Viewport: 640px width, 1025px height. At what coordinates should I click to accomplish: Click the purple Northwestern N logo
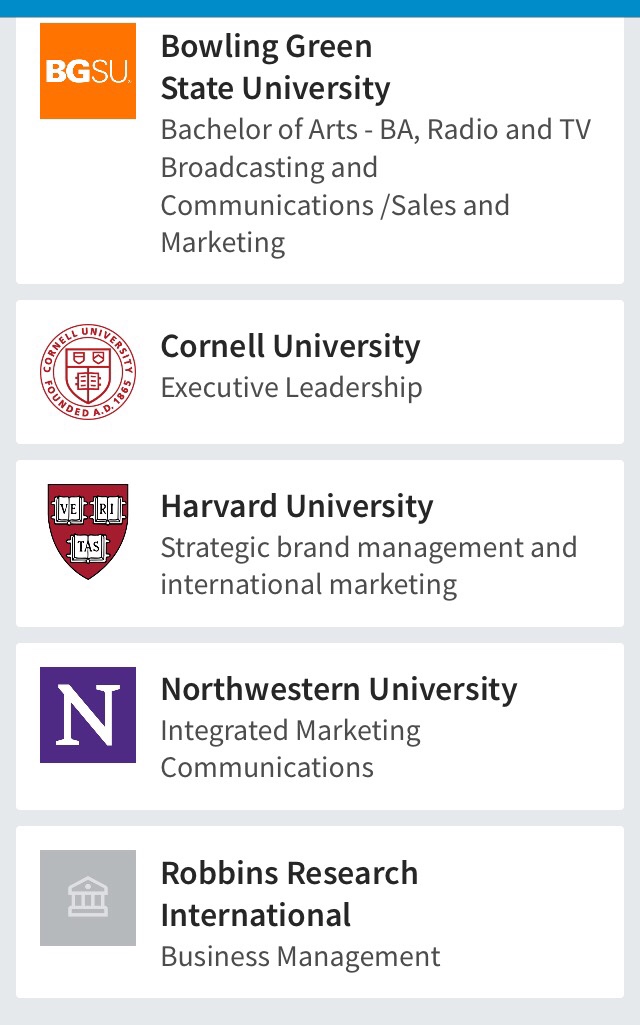point(88,715)
